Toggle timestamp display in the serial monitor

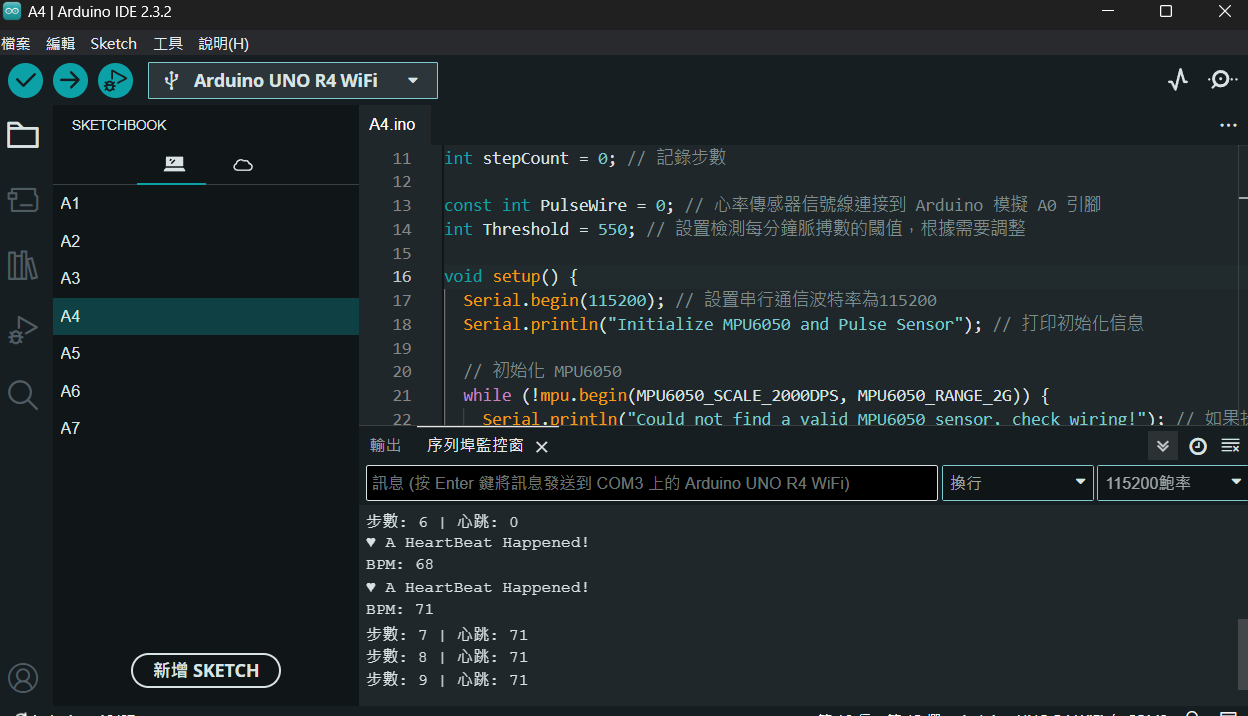coord(1197,446)
